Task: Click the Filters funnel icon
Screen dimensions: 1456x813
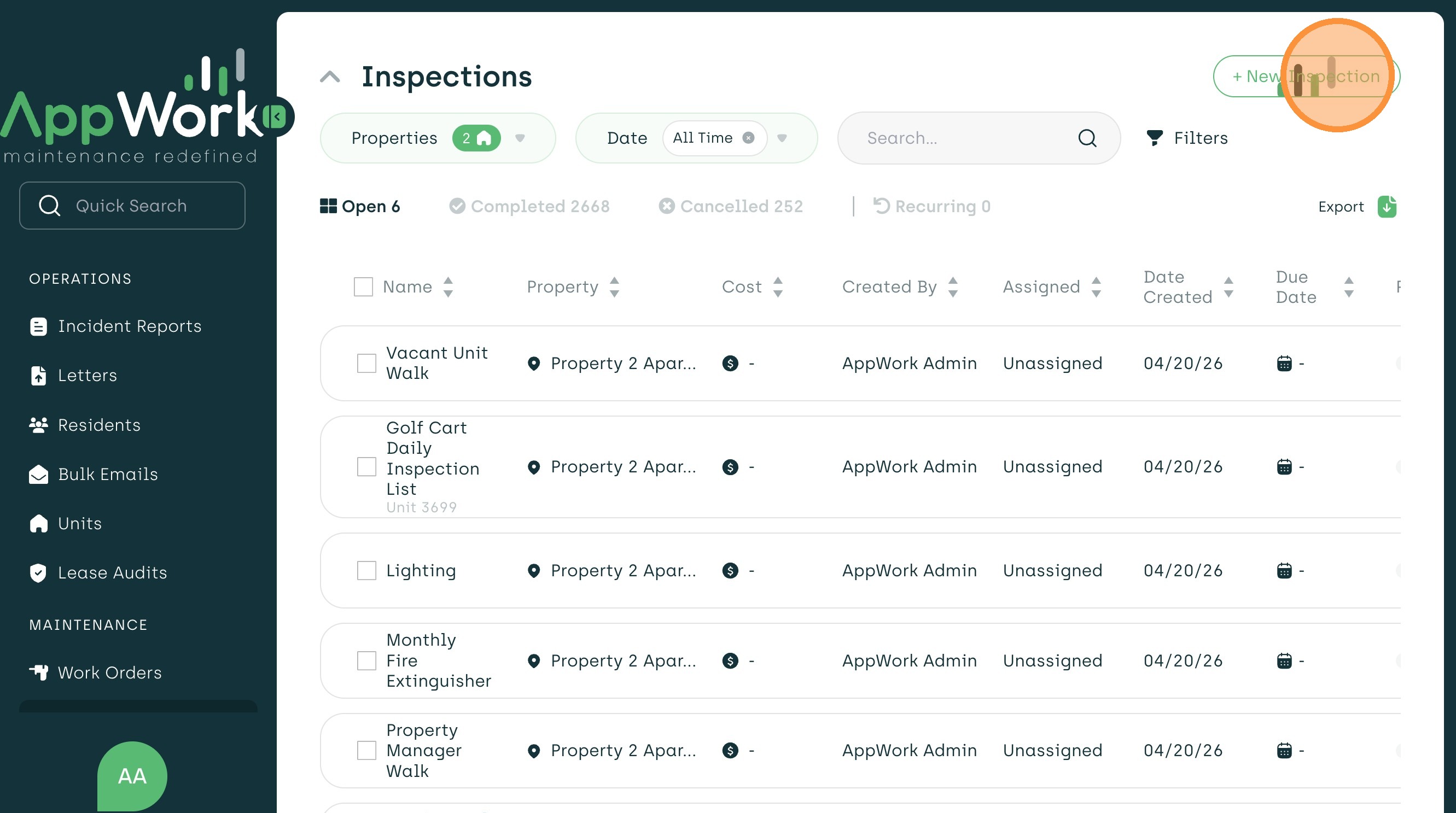Action: click(x=1154, y=138)
